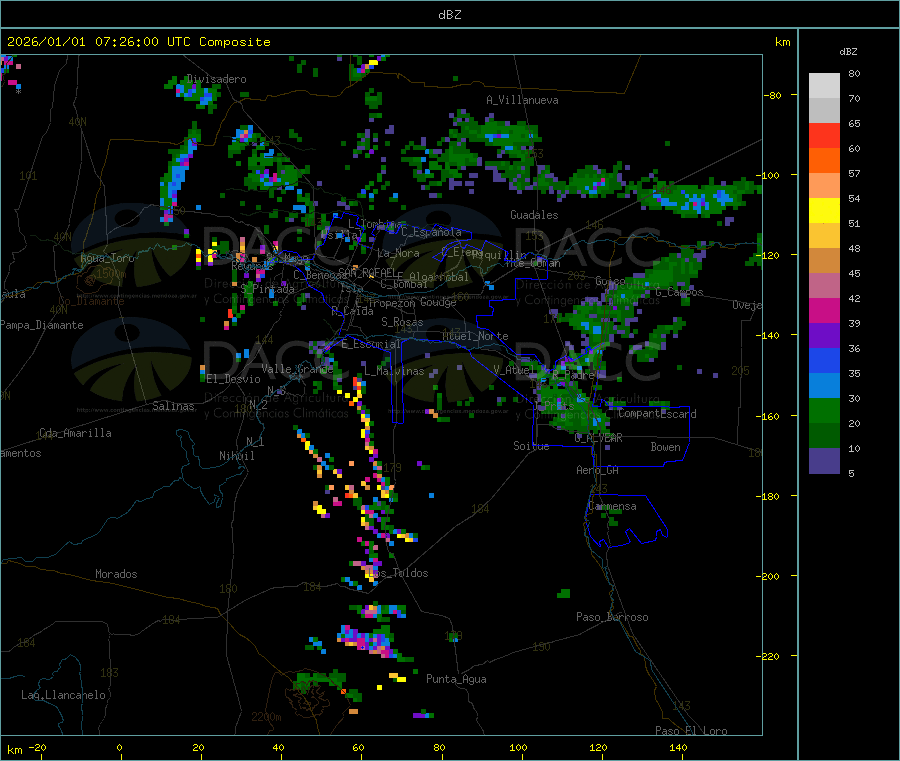Image resolution: width=900 pixels, height=761 pixels.
Task: Select the slate 10 dBZ legend swatch
Action: [824, 461]
